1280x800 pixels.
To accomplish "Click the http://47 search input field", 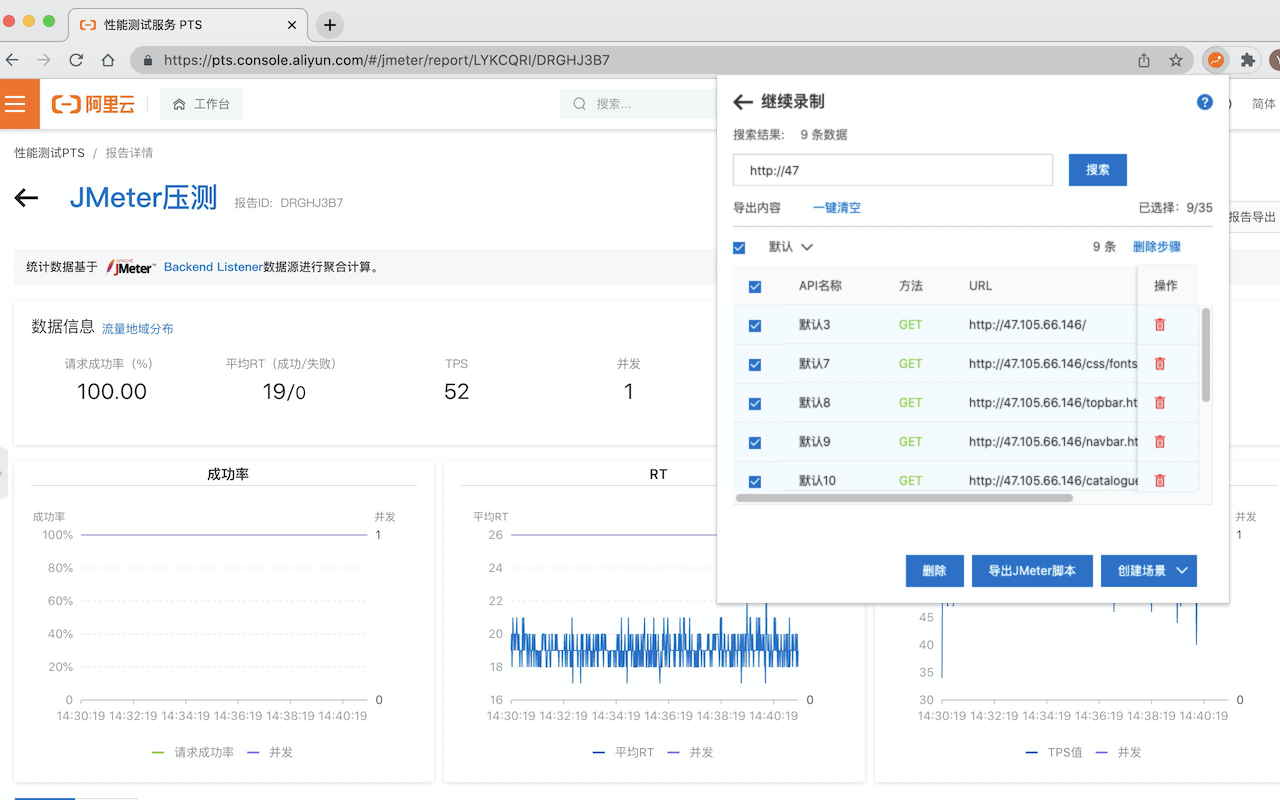I will pyautogui.click(x=893, y=170).
